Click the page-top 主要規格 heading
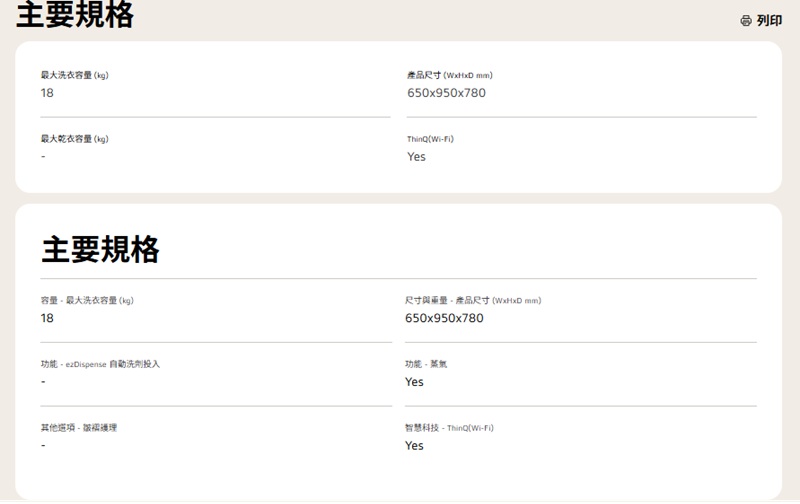The width and height of the screenshot is (800, 504). tap(75, 15)
